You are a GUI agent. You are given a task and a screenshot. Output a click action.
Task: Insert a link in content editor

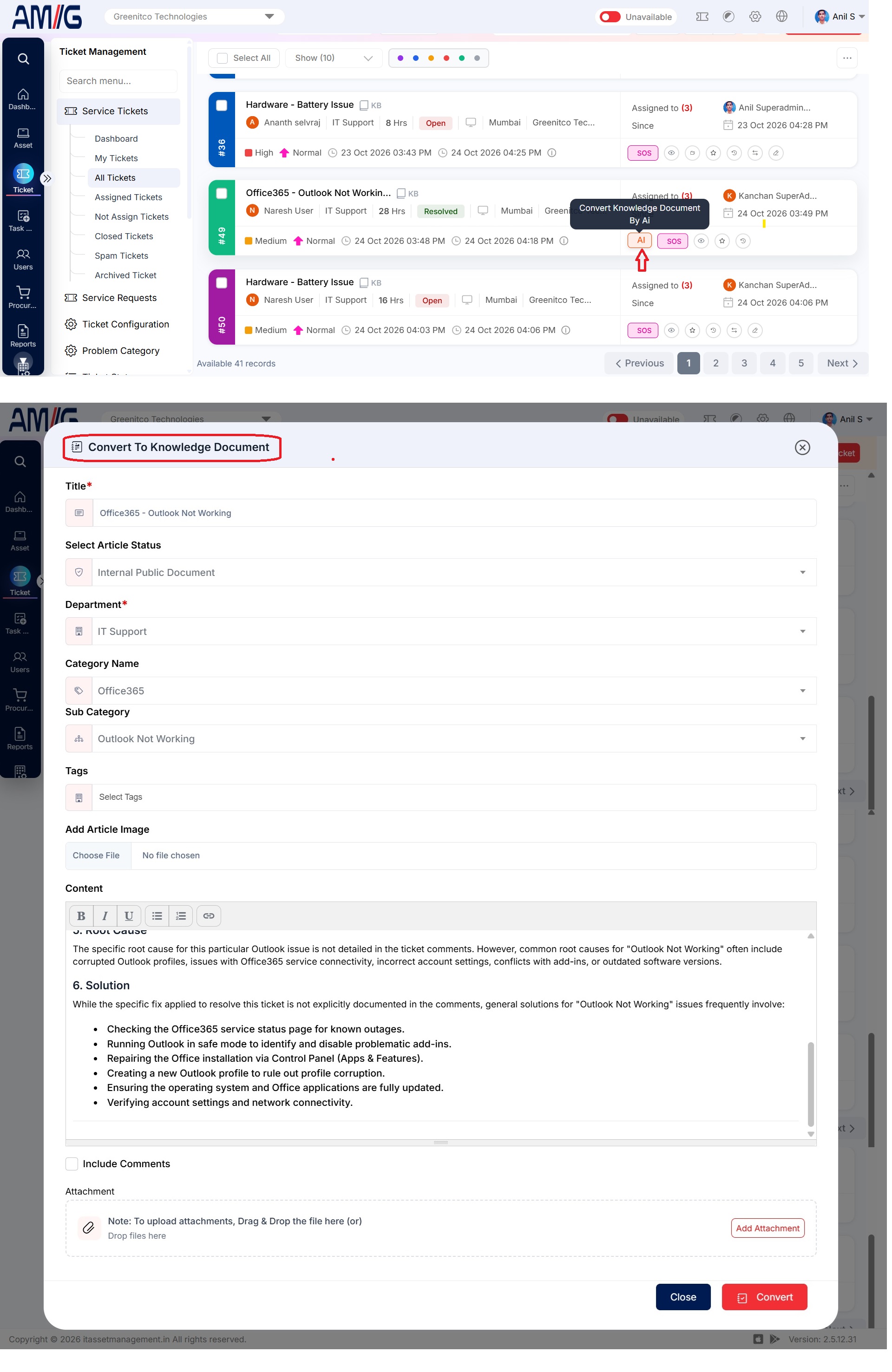pos(209,916)
